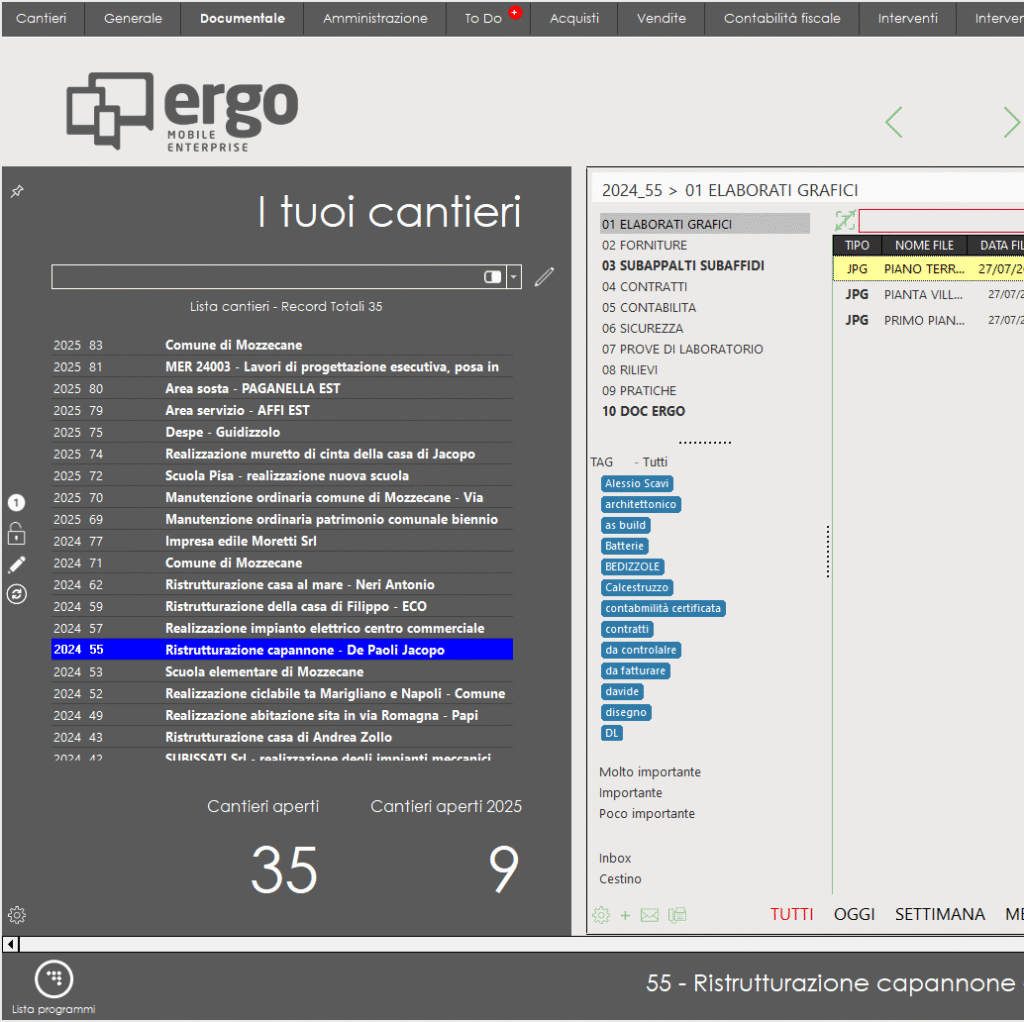The image size is (1024, 1022).
Task: Go to the previous record with the green left arrow
Action: pyautogui.click(x=893, y=122)
